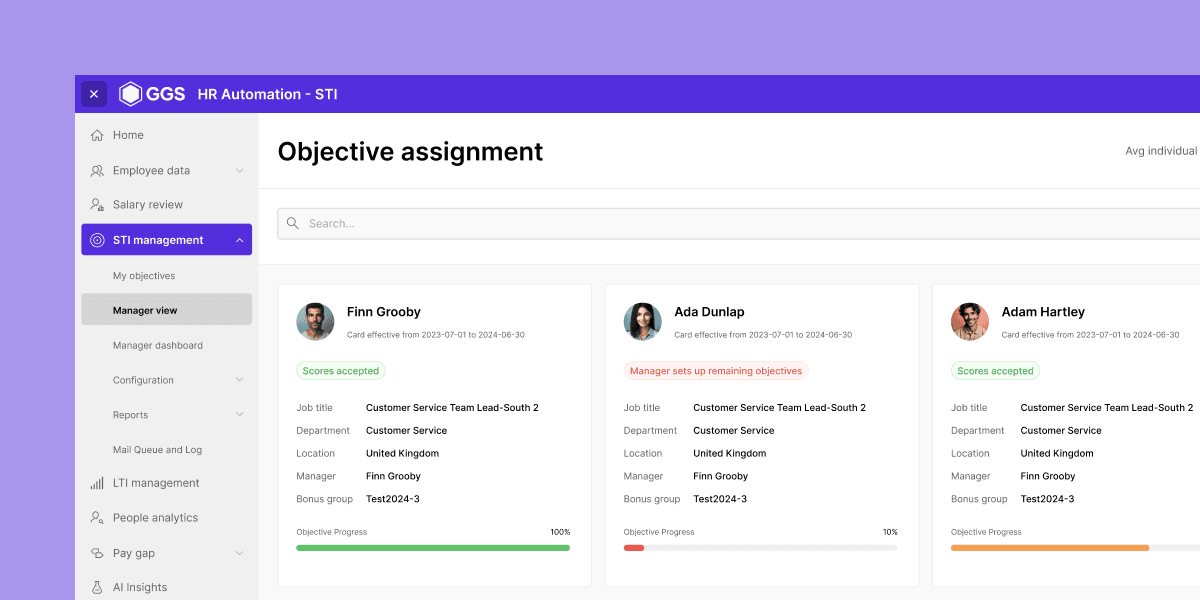1200x600 pixels.
Task: Click the AI Insights flask icon
Action: pos(97,588)
